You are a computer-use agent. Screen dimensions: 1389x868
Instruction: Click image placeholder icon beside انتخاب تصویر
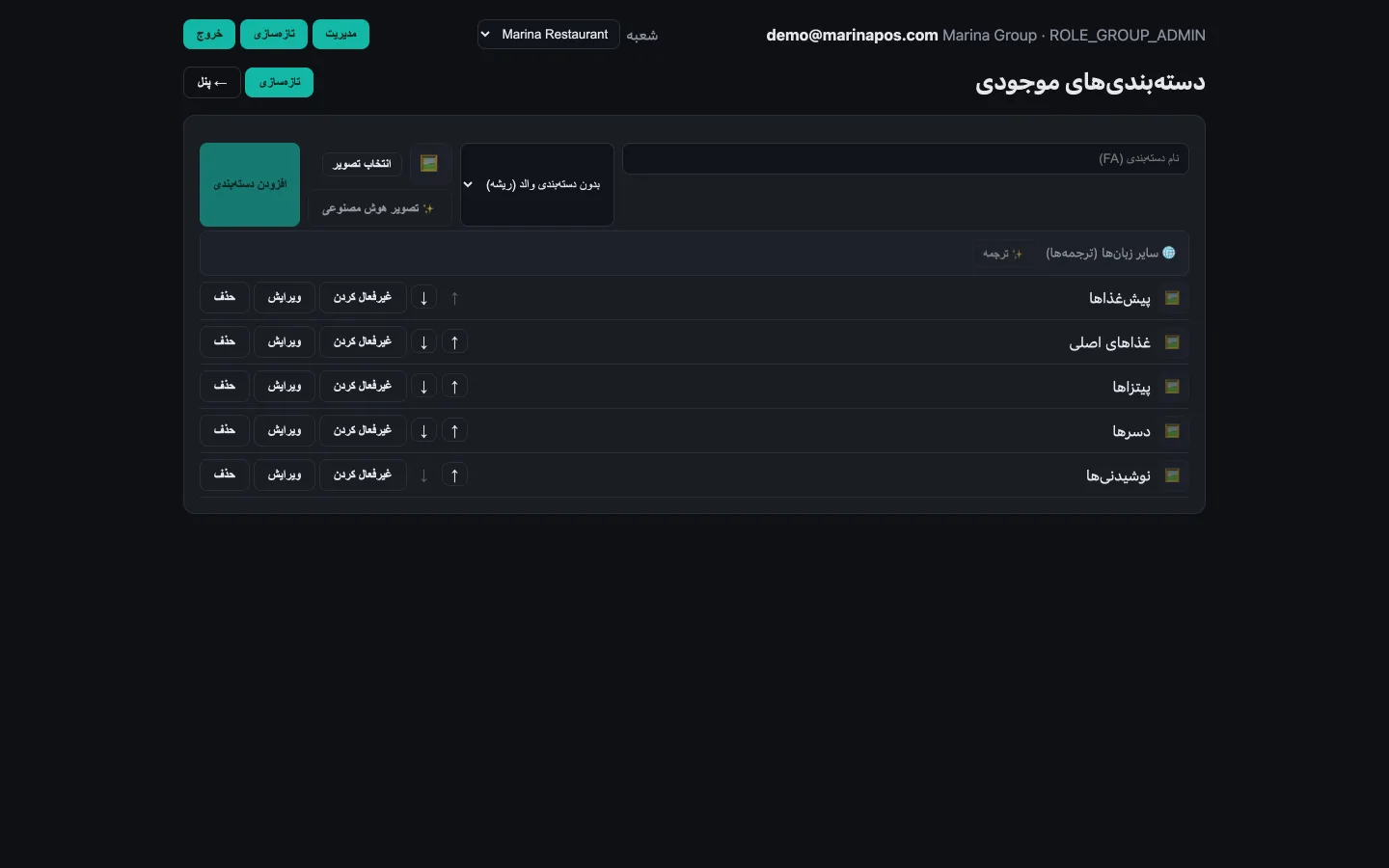(429, 164)
